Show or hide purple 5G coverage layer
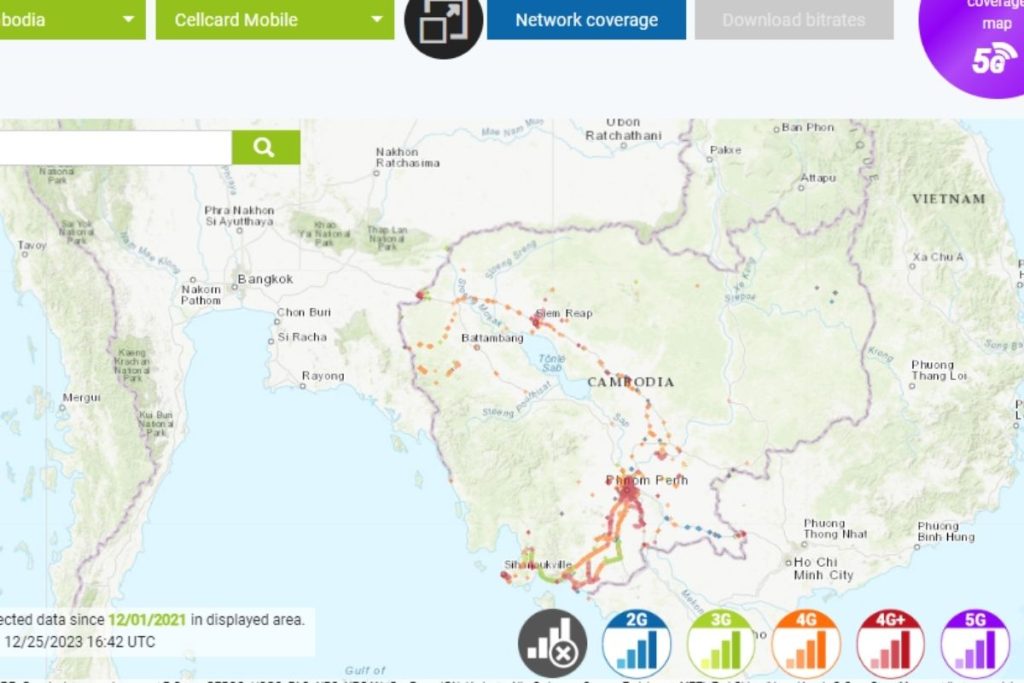 (974, 643)
